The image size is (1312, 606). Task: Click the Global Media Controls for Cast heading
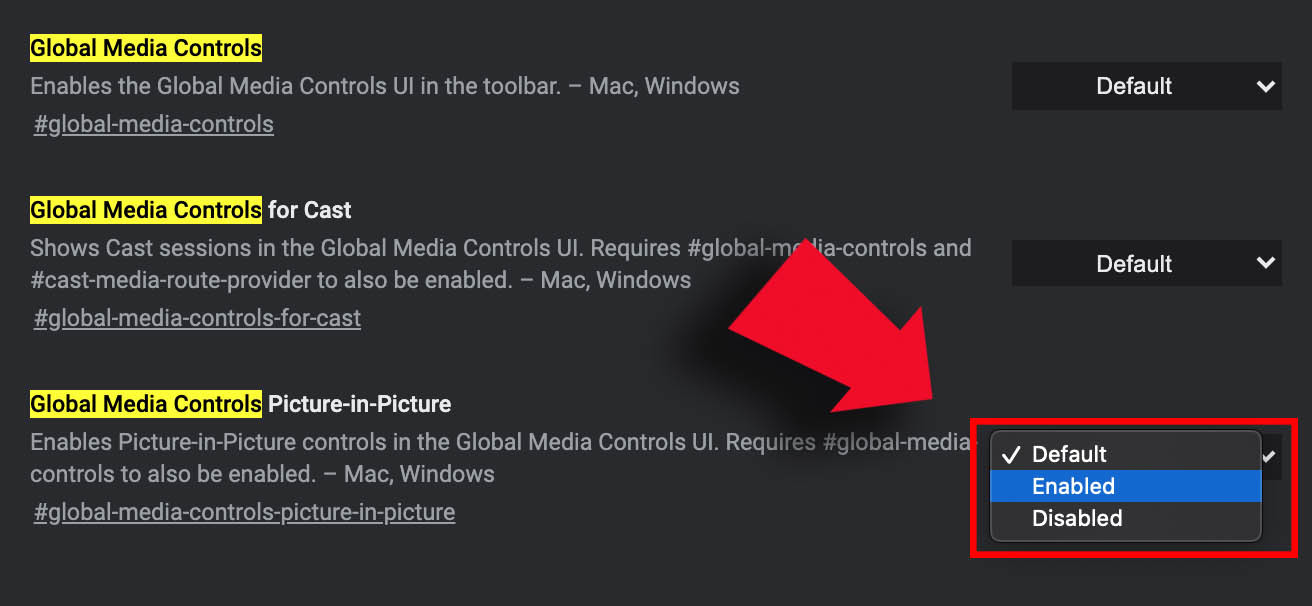[x=191, y=210]
